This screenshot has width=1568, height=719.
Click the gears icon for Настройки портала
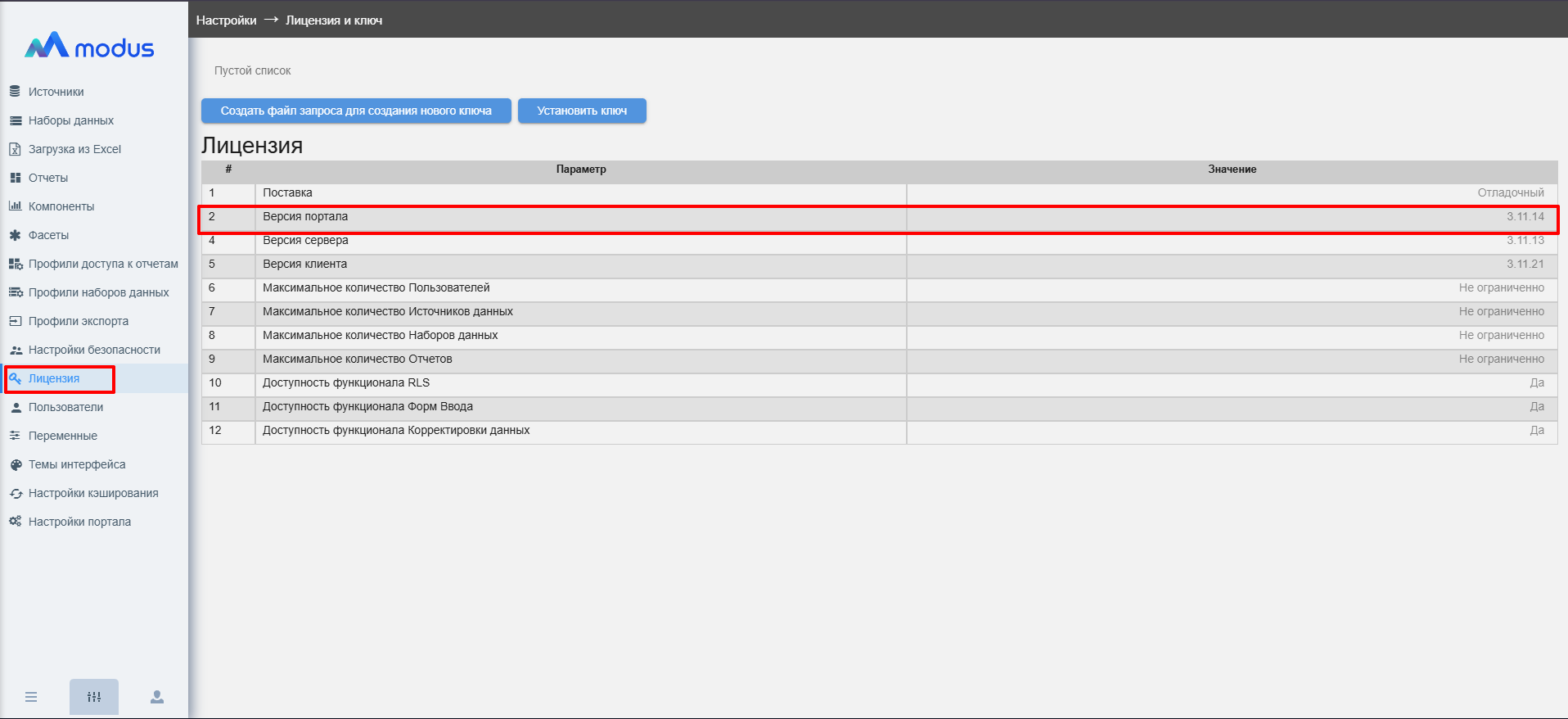point(15,522)
